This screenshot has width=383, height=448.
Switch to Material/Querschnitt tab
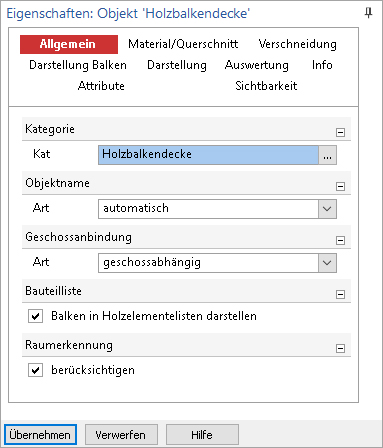183,44
